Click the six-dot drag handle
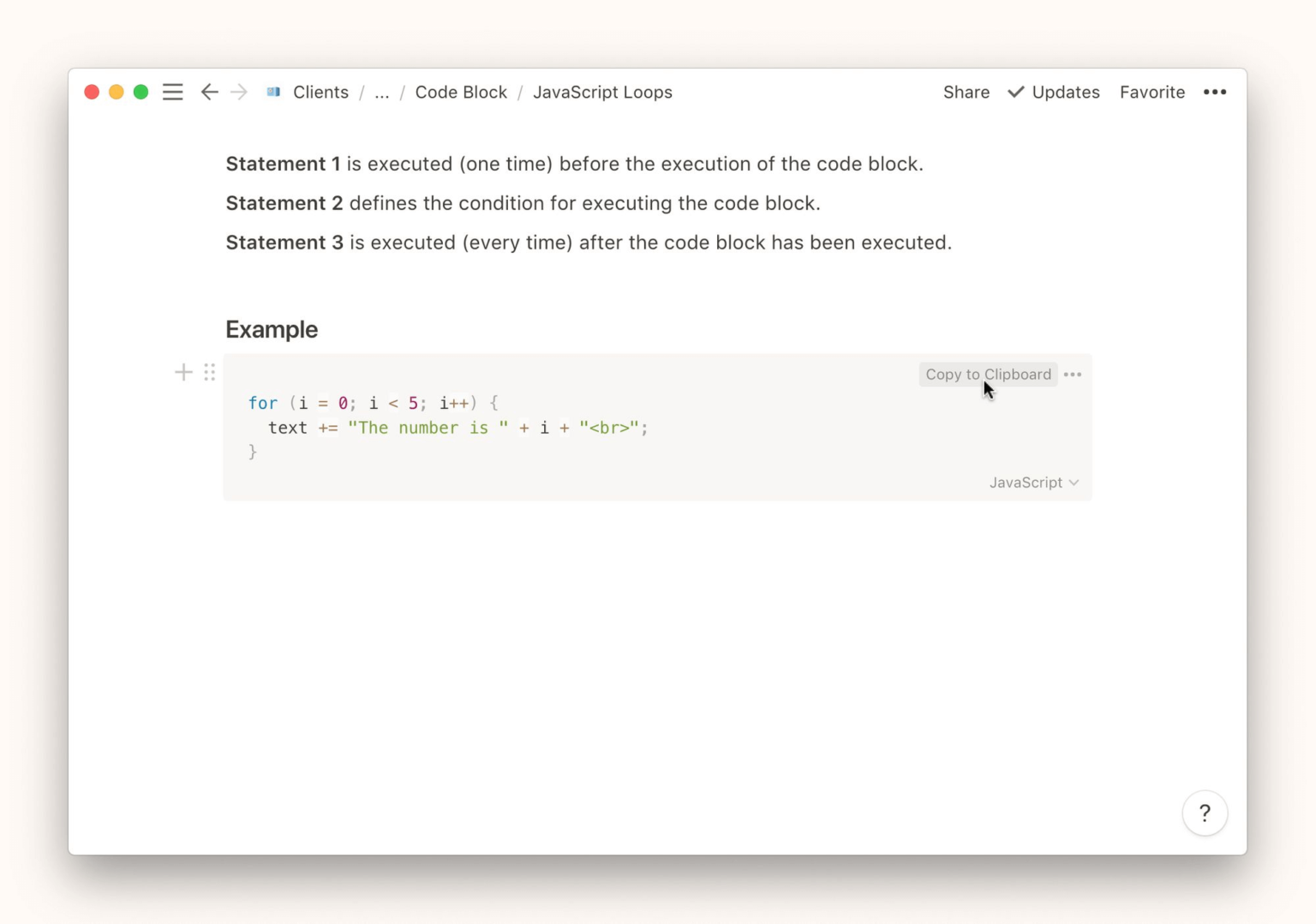 [x=210, y=372]
